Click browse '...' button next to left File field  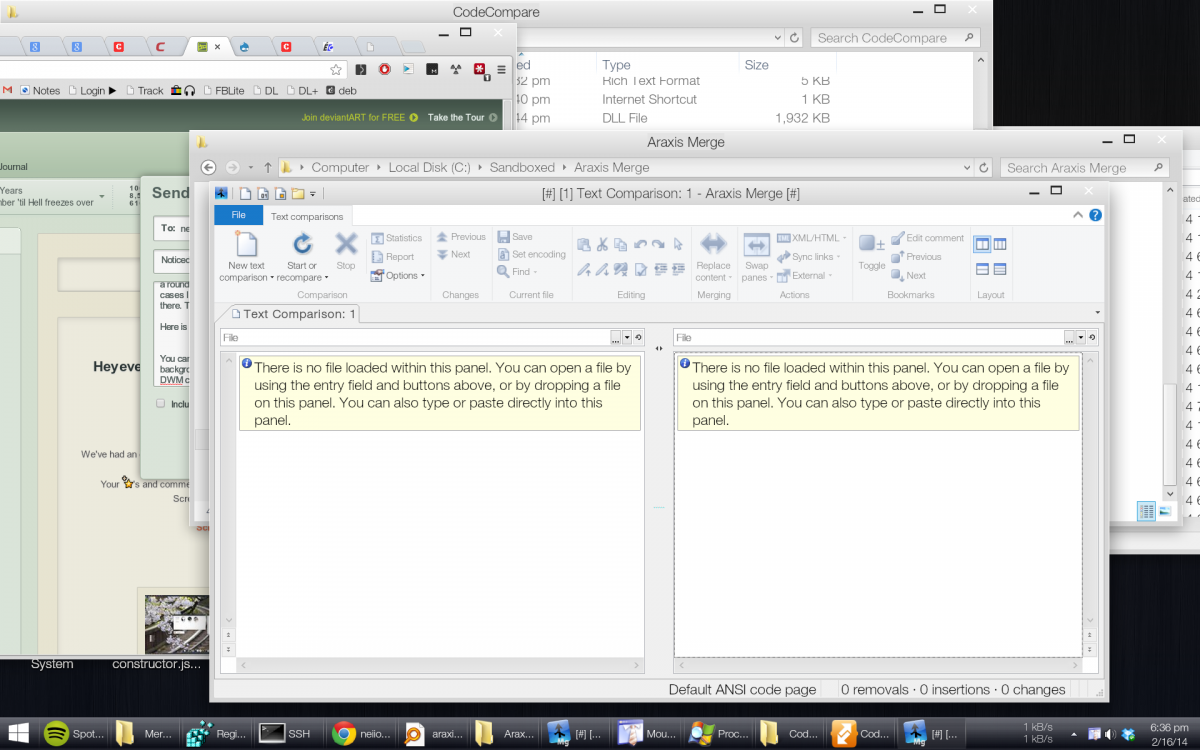615,338
